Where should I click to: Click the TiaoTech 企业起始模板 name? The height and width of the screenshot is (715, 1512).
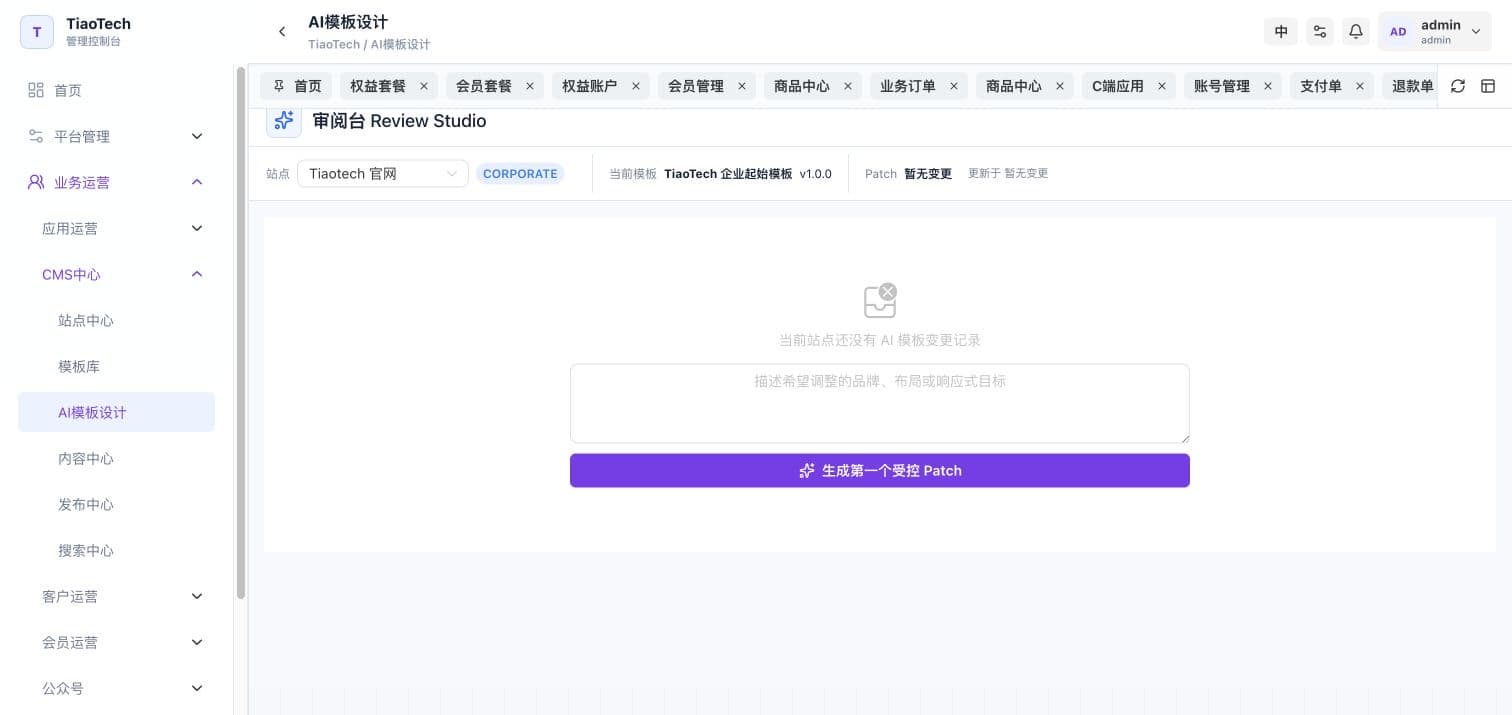(x=728, y=174)
